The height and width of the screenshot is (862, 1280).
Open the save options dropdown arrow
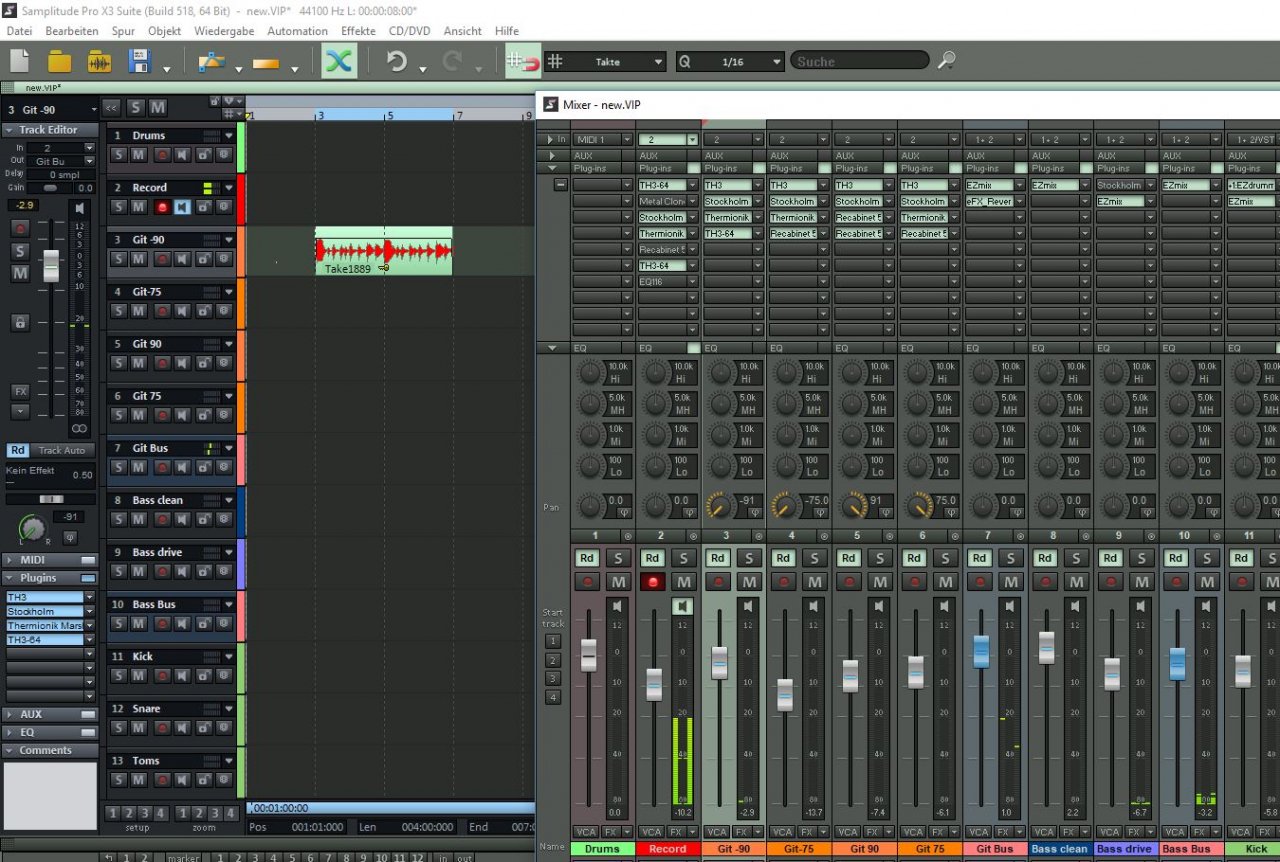[x=167, y=69]
